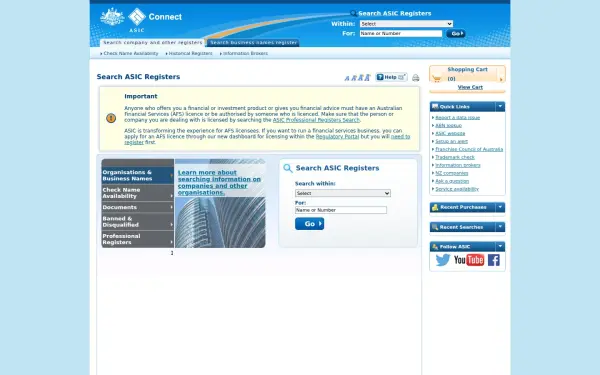Select Organisations & Business Names menu item
This screenshot has height=375, width=600.
point(138,175)
